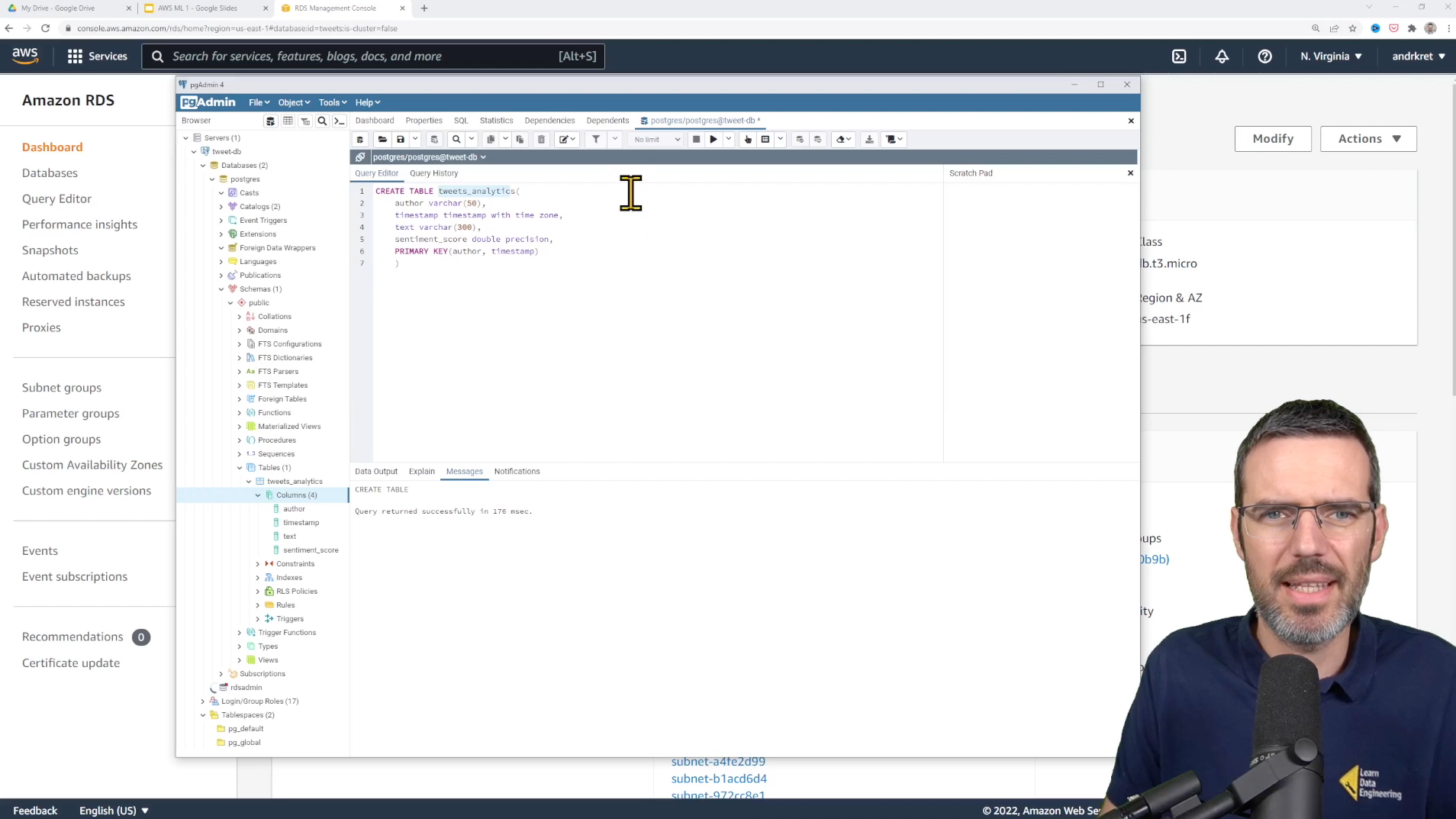Image resolution: width=1456 pixels, height=819 pixels.
Task: Click the Save File icon in query toolbar
Action: pyautogui.click(x=400, y=139)
